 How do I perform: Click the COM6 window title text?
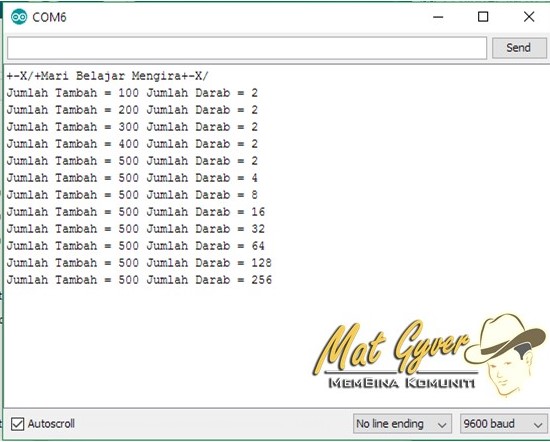coord(49,17)
